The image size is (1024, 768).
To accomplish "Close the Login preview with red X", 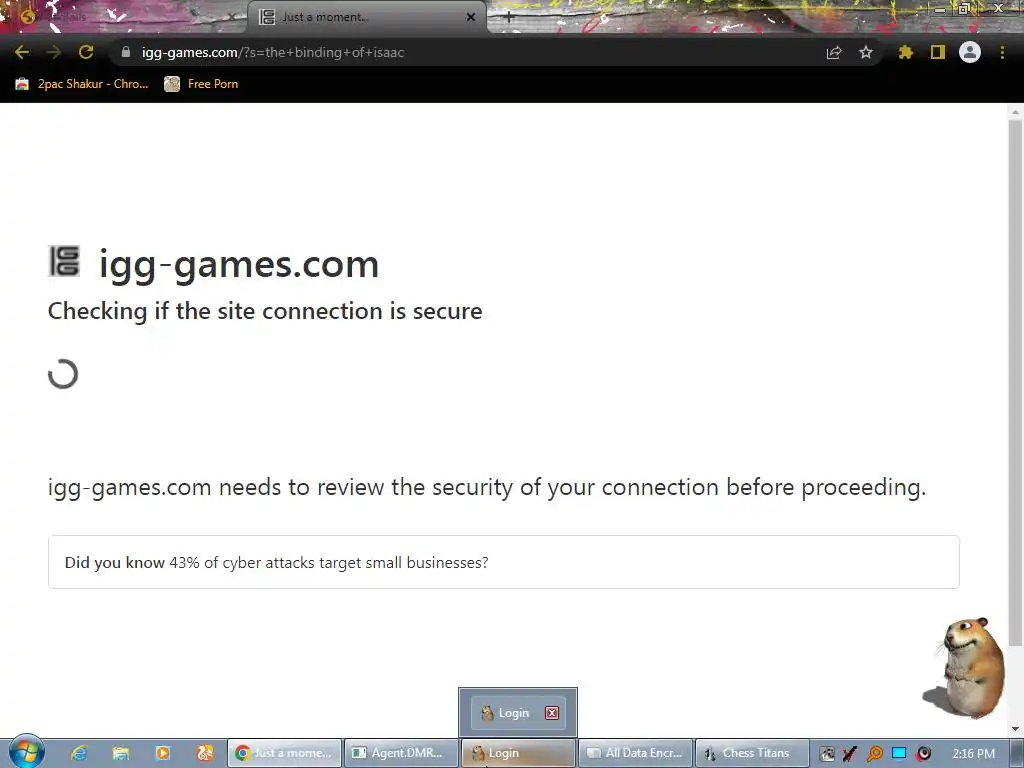I will (x=552, y=712).
